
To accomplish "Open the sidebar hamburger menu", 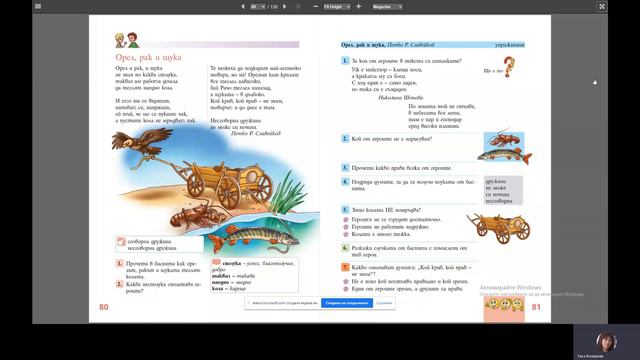I will pos(38,6).
